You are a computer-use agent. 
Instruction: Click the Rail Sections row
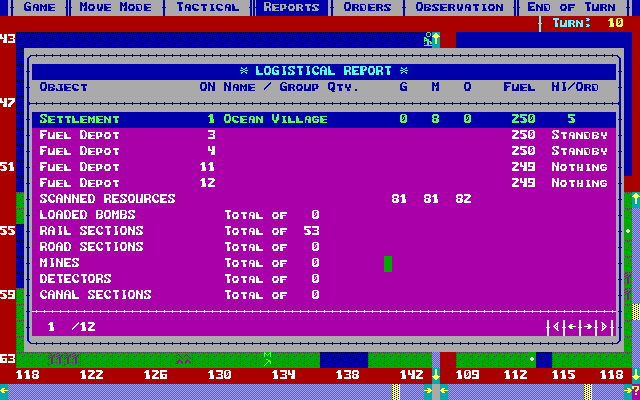pyautogui.click(x=324, y=231)
